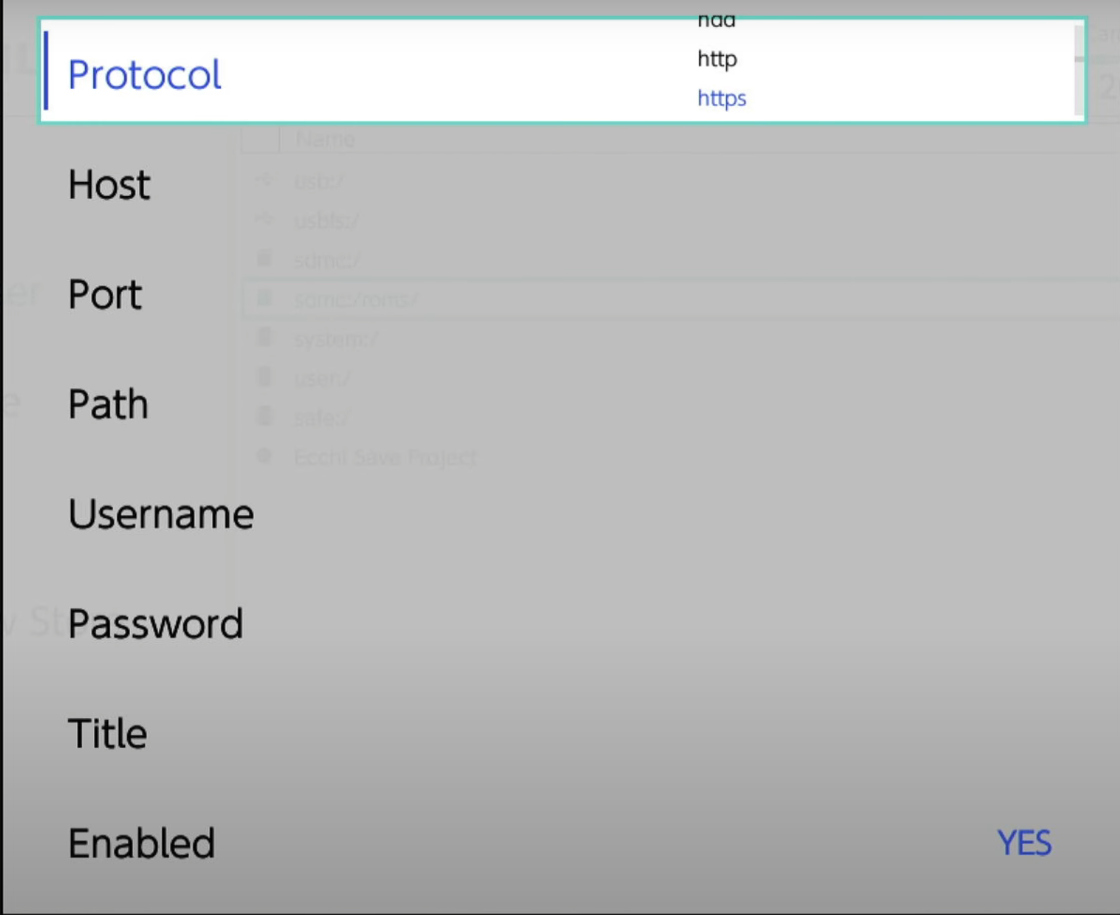The image size is (1120, 915).
Task: Click the safe:/ storage icon
Action: (x=264, y=416)
